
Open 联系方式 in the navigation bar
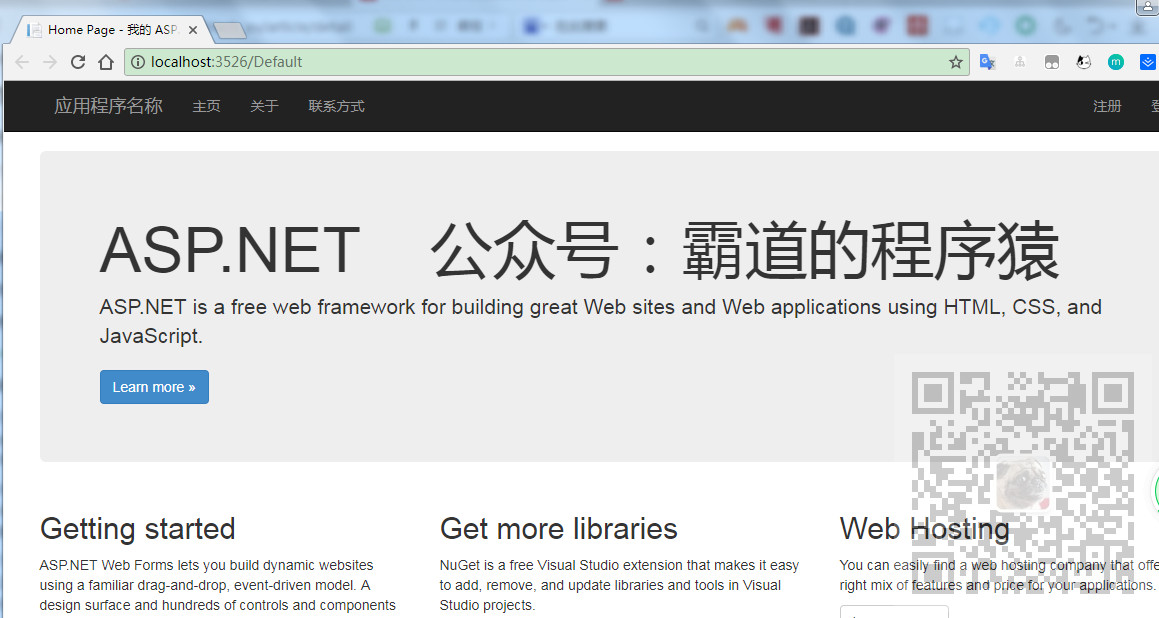tap(336, 106)
